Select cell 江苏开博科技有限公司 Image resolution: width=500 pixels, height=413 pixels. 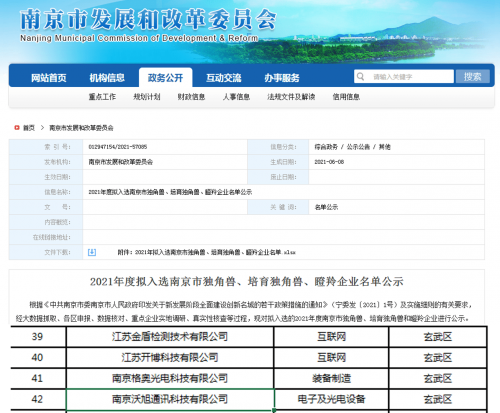tap(170, 358)
